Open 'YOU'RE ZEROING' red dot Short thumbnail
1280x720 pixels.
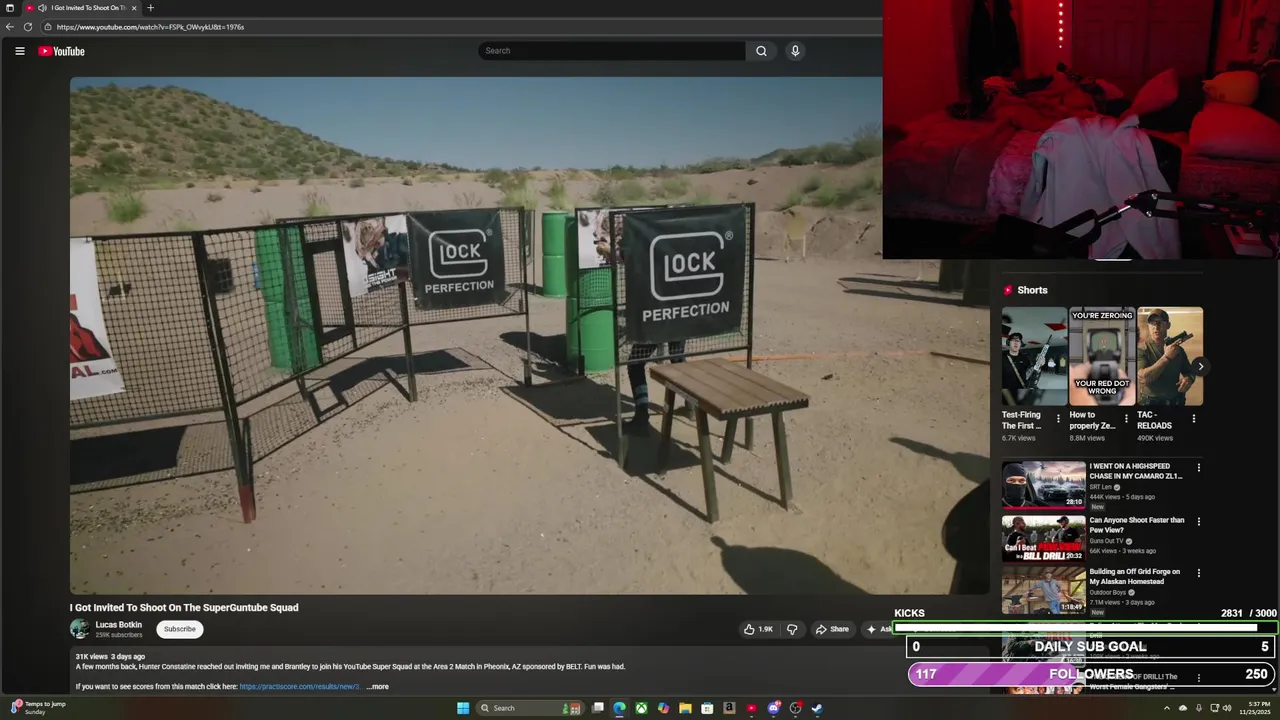pos(1102,356)
